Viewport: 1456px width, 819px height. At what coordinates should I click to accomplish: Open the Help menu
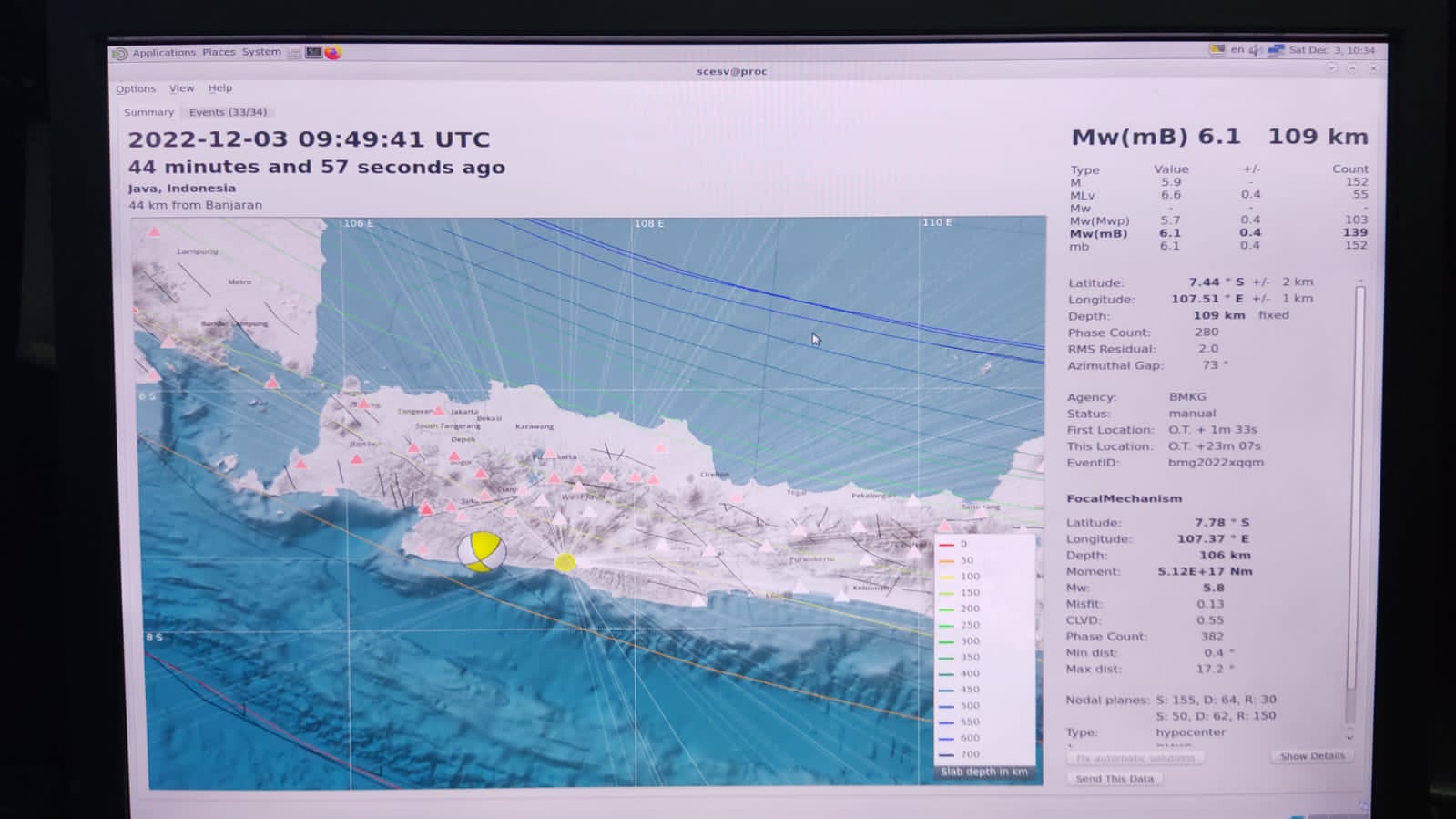pos(220,88)
